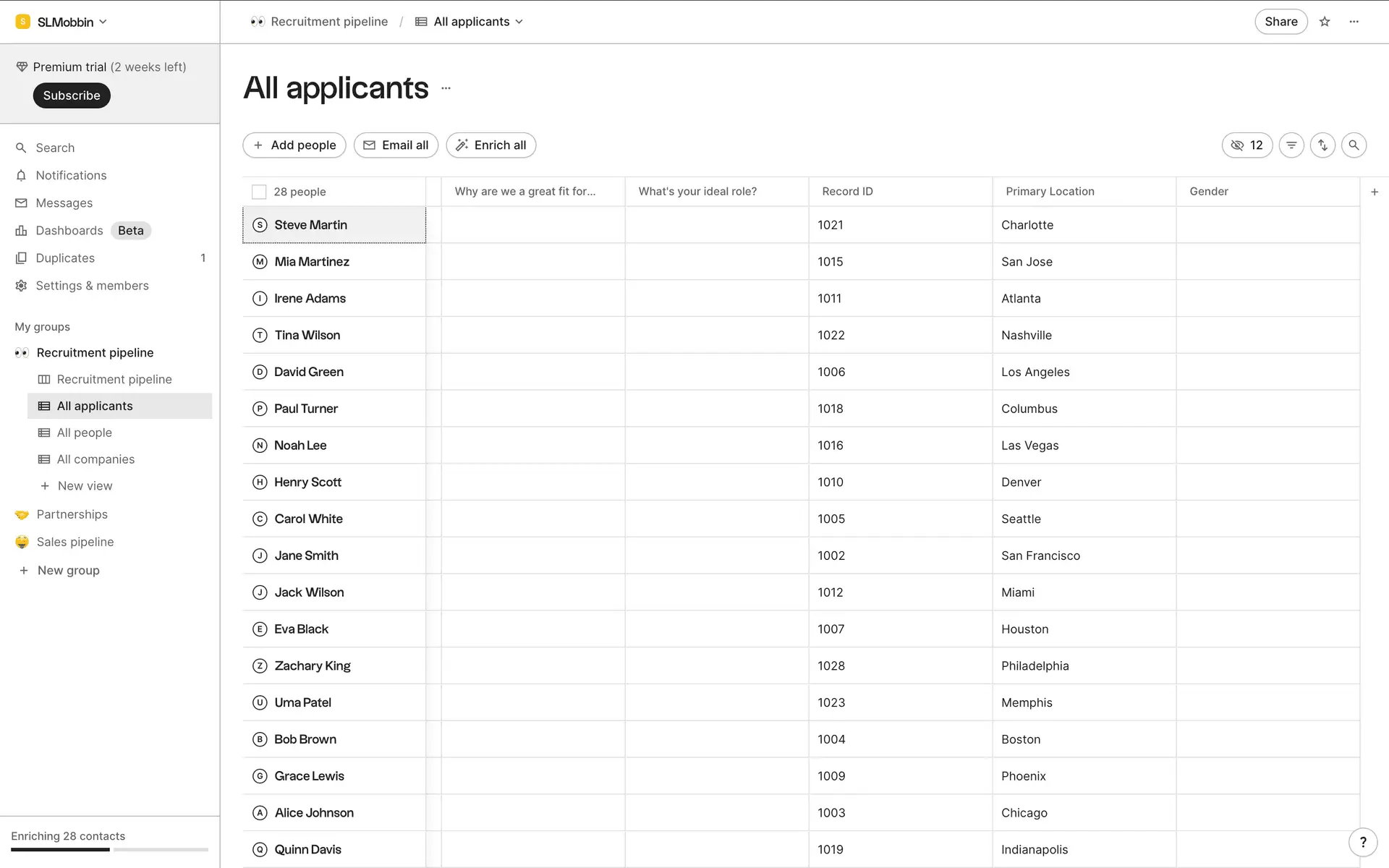The image size is (1389, 868).
Task: Click the star icon to favorite the view
Action: point(1325,22)
